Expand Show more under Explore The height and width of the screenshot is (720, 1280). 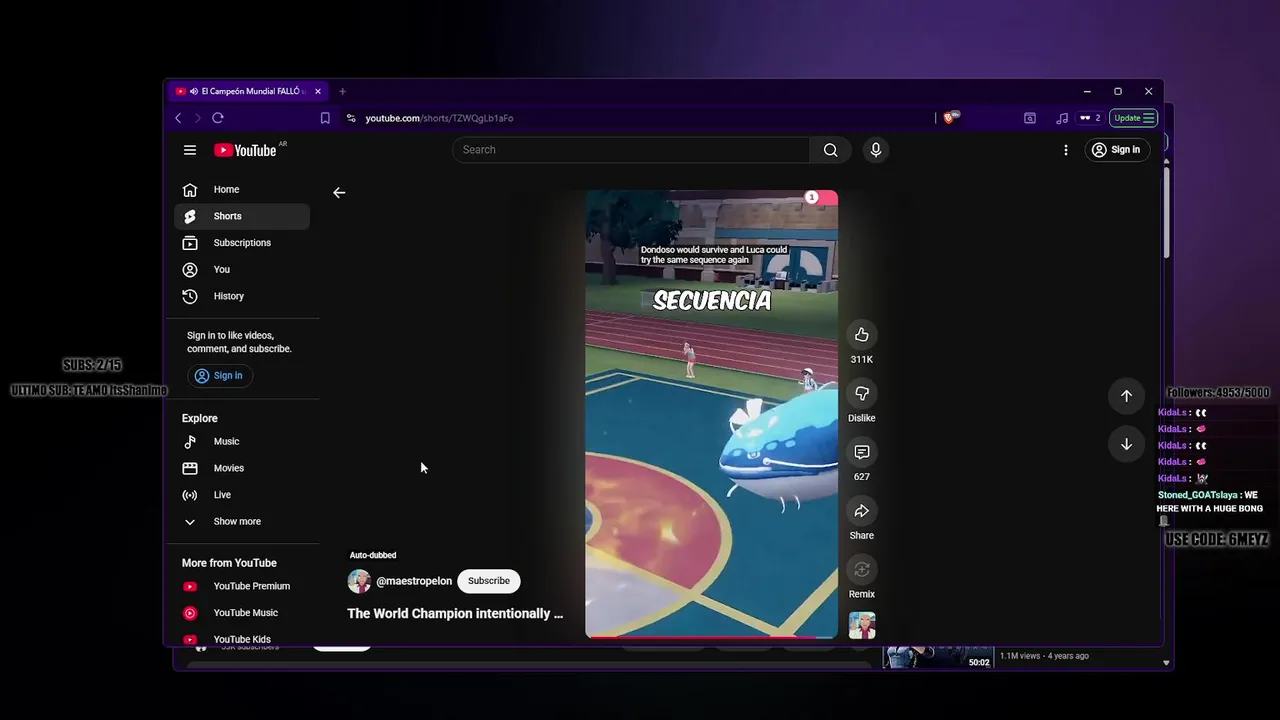242,521
